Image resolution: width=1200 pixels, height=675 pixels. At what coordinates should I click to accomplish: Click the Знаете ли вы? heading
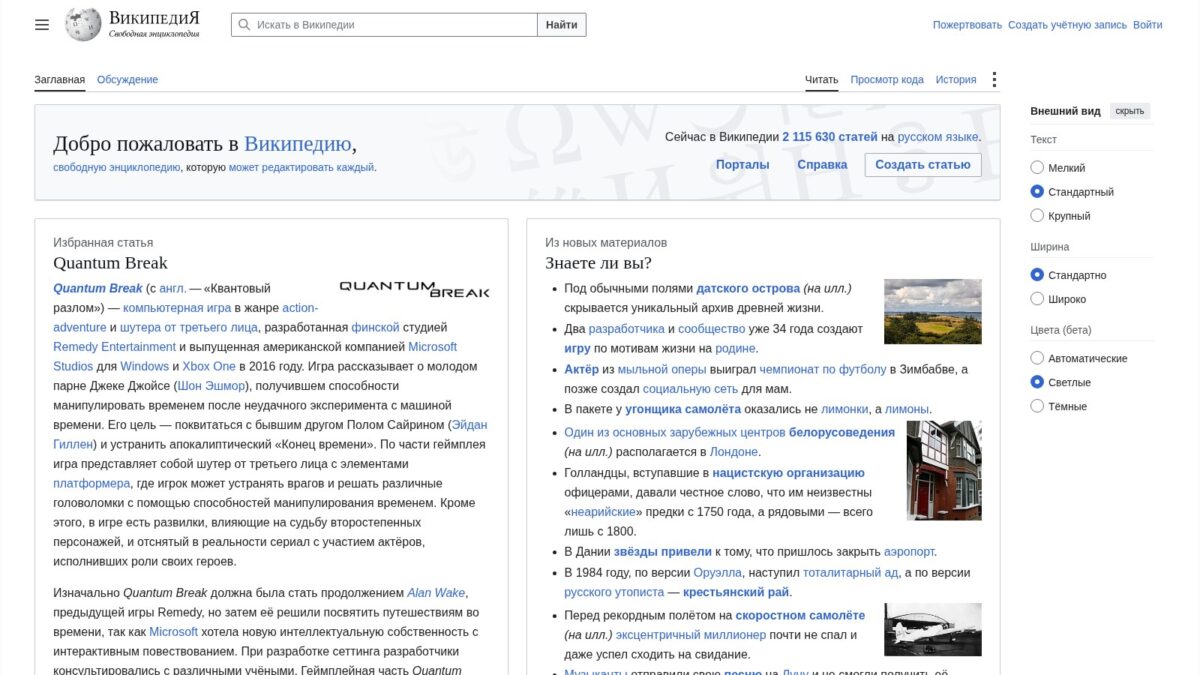tap(598, 264)
